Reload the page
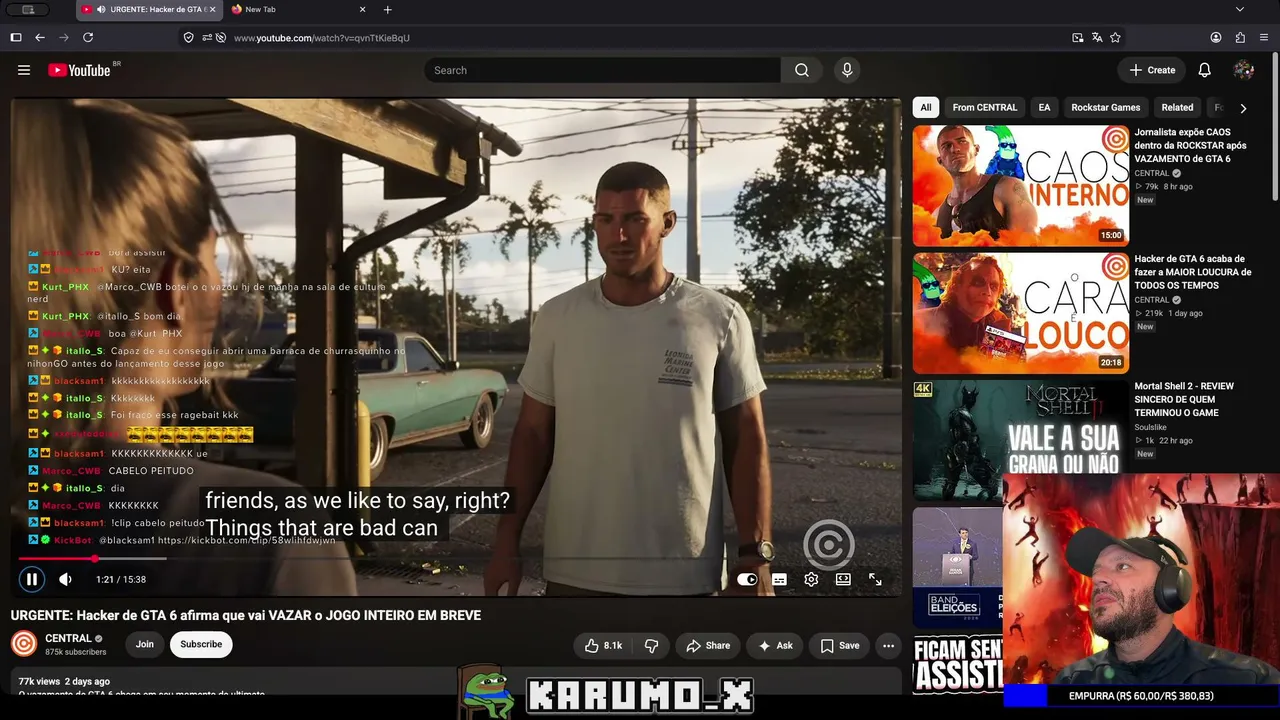The image size is (1280, 720). (88, 38)
